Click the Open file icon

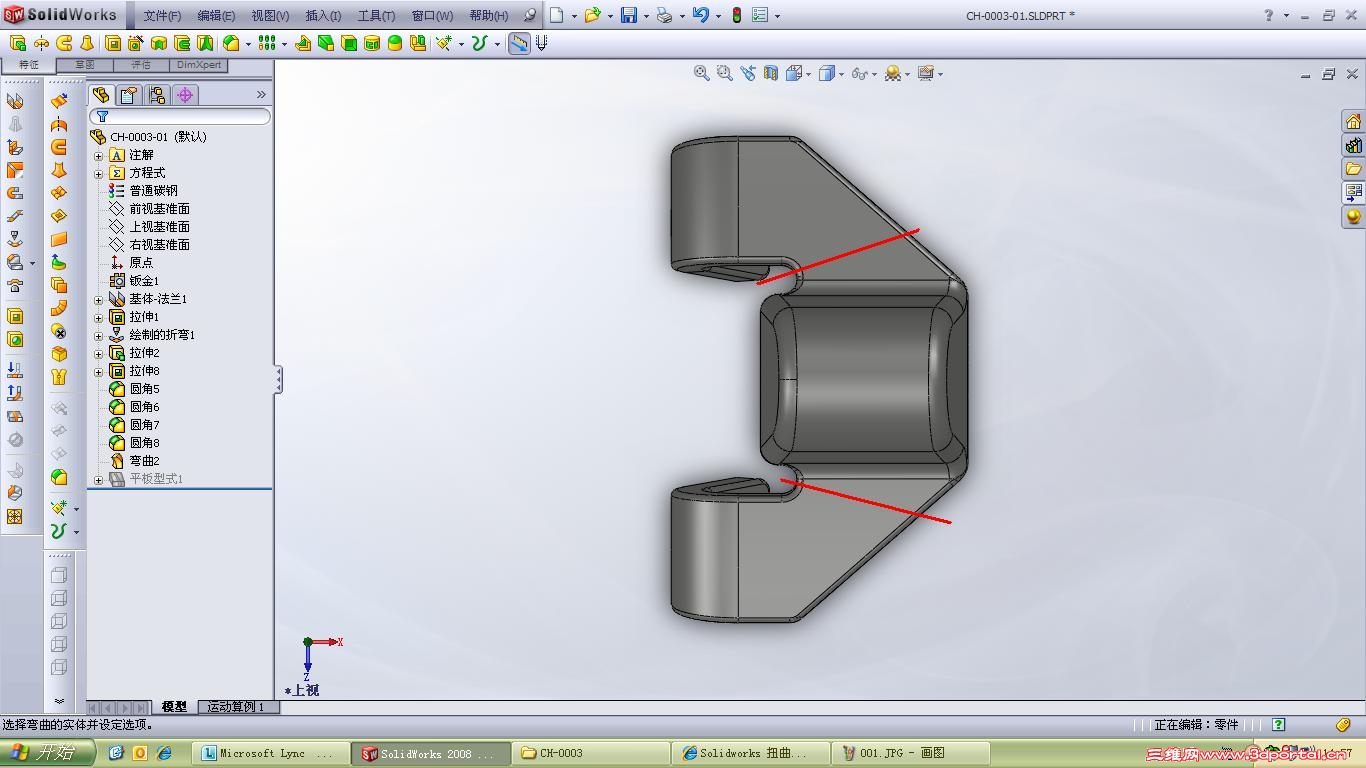point(592,15)
